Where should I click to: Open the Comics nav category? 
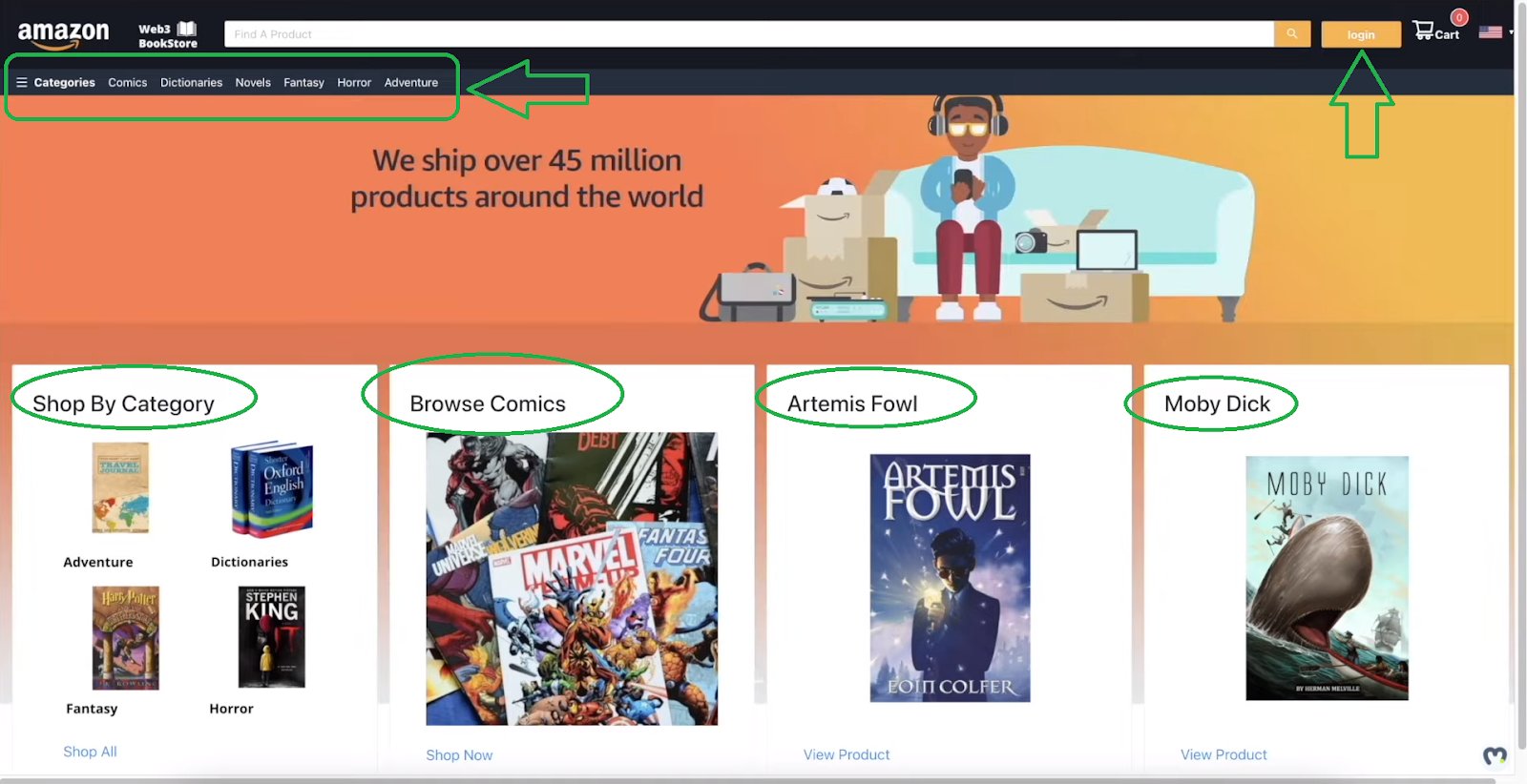(x=128, y=83)
